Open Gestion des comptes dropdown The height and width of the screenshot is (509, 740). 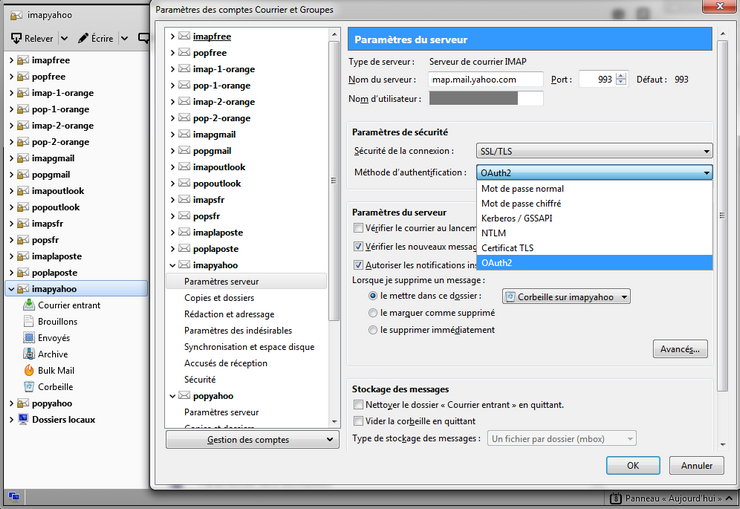[x=252, y=440]
